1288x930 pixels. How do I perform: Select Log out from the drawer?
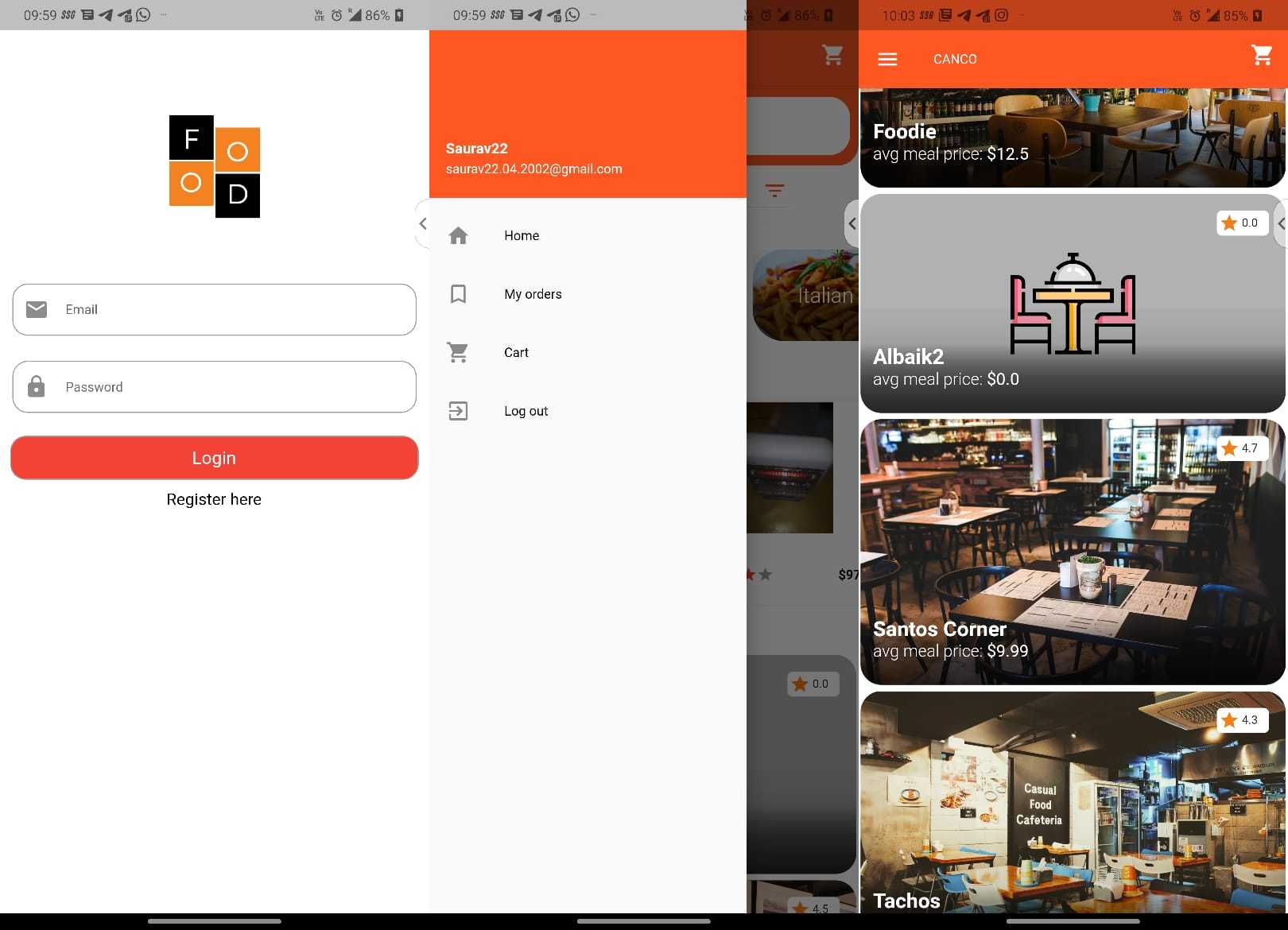pos(526,411)
